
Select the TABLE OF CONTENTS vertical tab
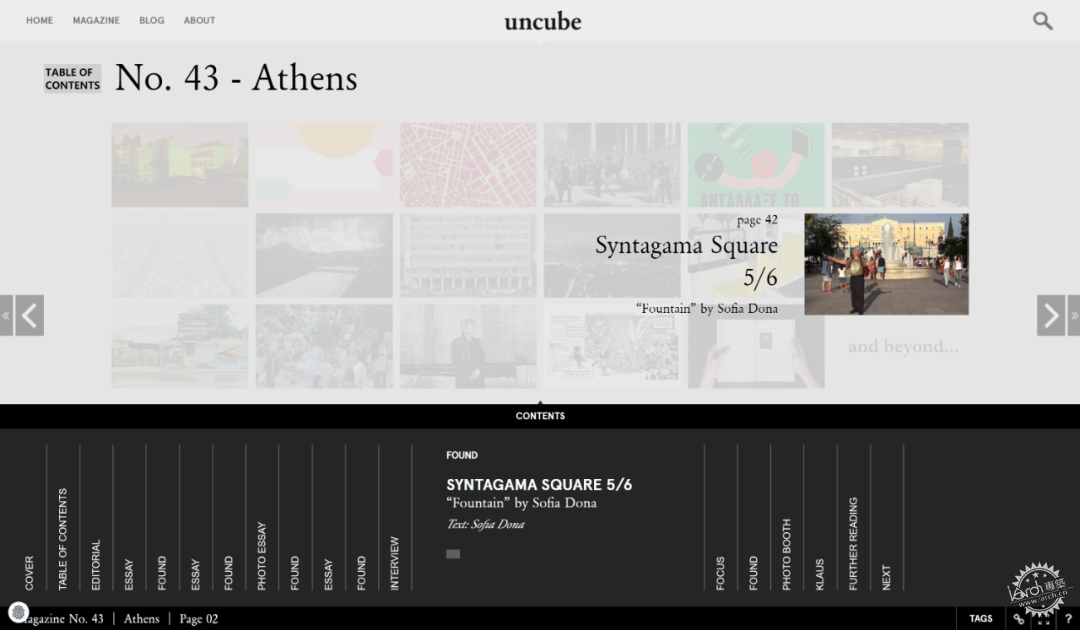63,539
